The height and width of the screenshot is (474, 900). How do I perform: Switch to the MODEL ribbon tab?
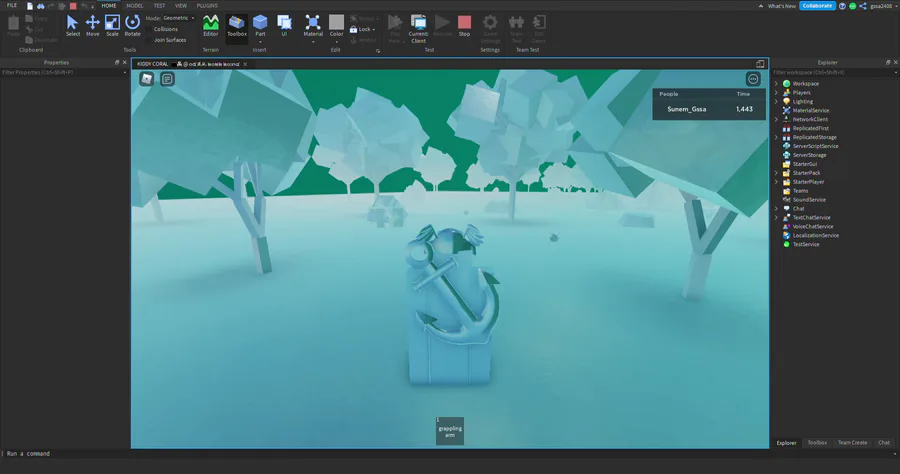[x=134, y=6]
